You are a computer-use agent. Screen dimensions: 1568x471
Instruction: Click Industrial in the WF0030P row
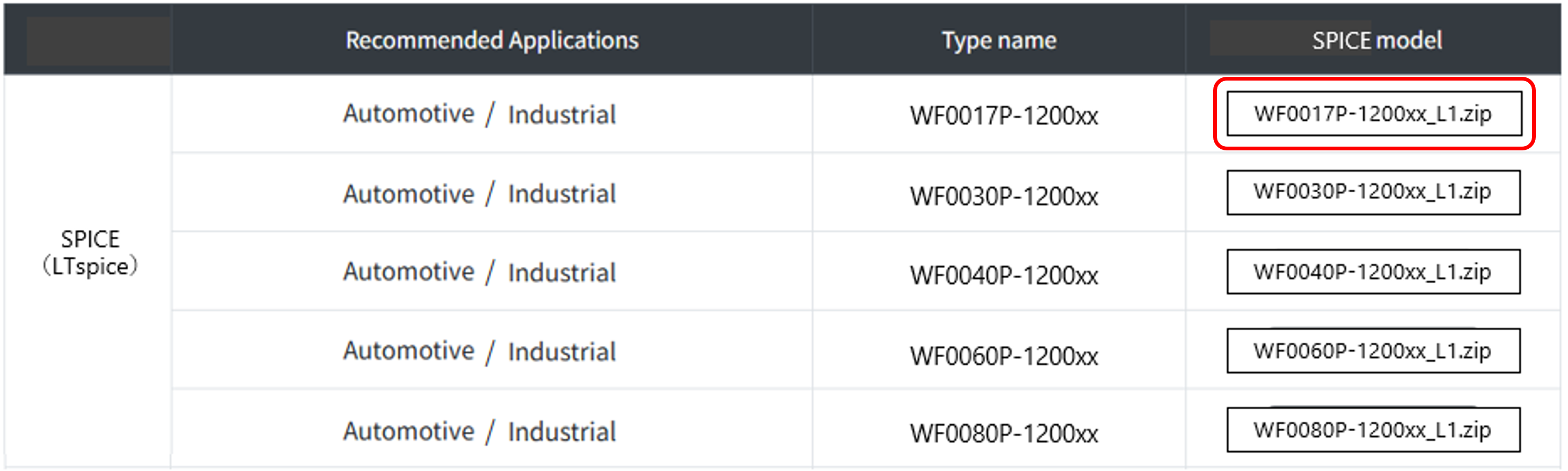(x=562, y=194)
